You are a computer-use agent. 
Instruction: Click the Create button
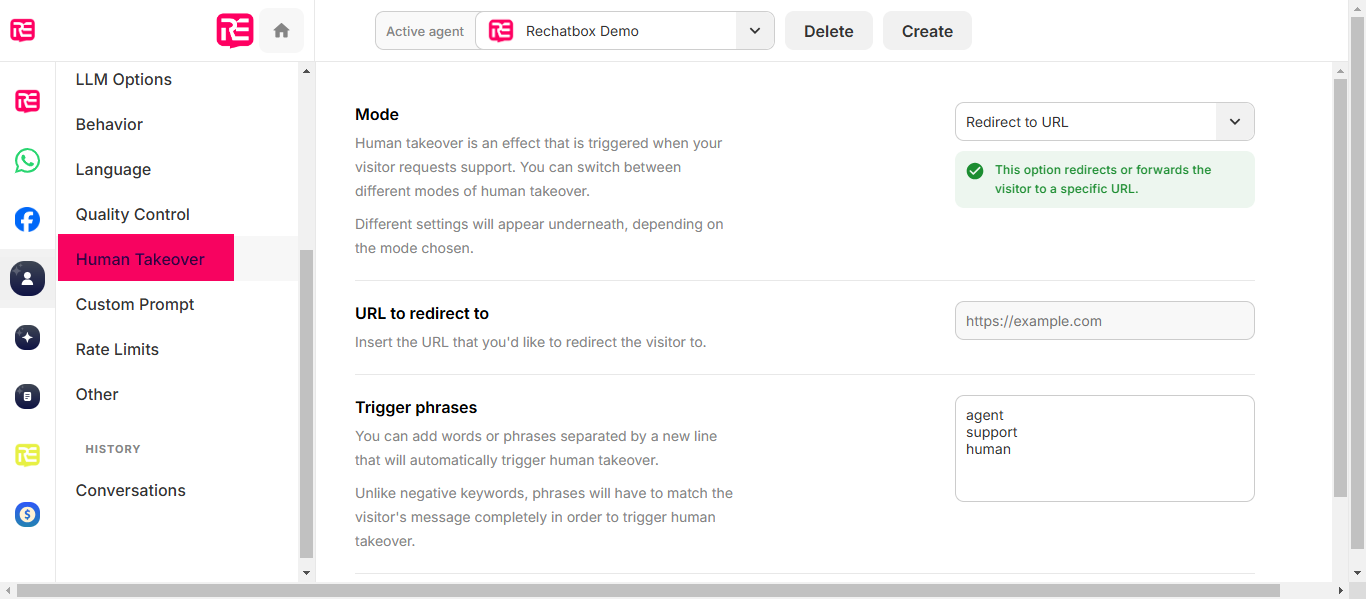pyautogui.click(x=927, y=31)
